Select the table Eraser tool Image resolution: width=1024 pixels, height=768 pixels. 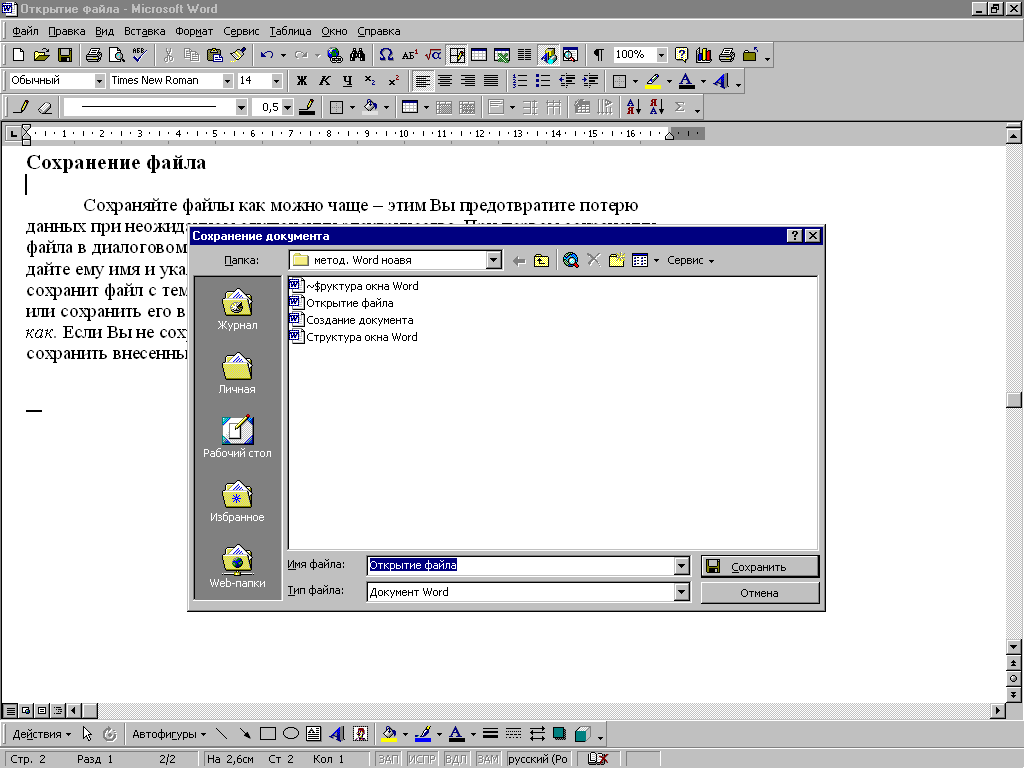coord(44,106)
